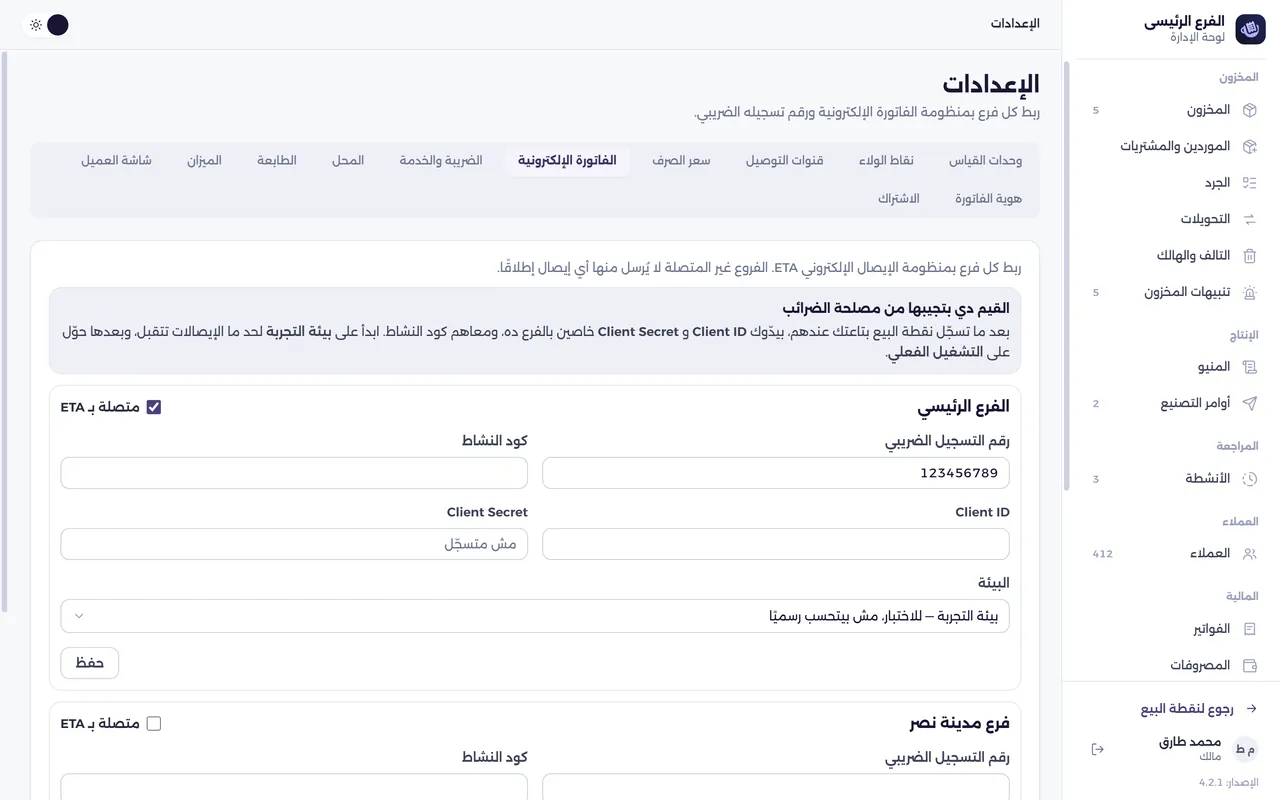Select the نقاط الولاء tab

[x=886, y=160]
